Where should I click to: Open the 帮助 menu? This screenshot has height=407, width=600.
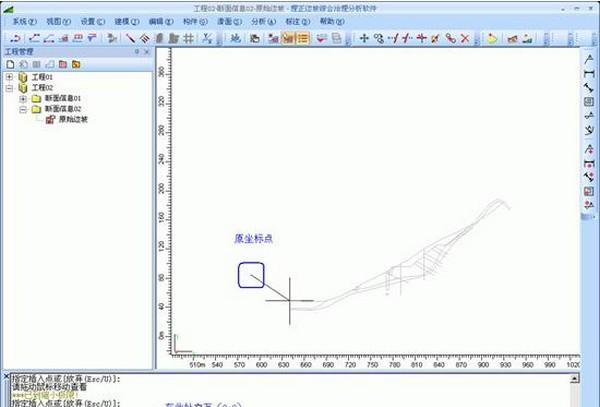tap(332, 21)
